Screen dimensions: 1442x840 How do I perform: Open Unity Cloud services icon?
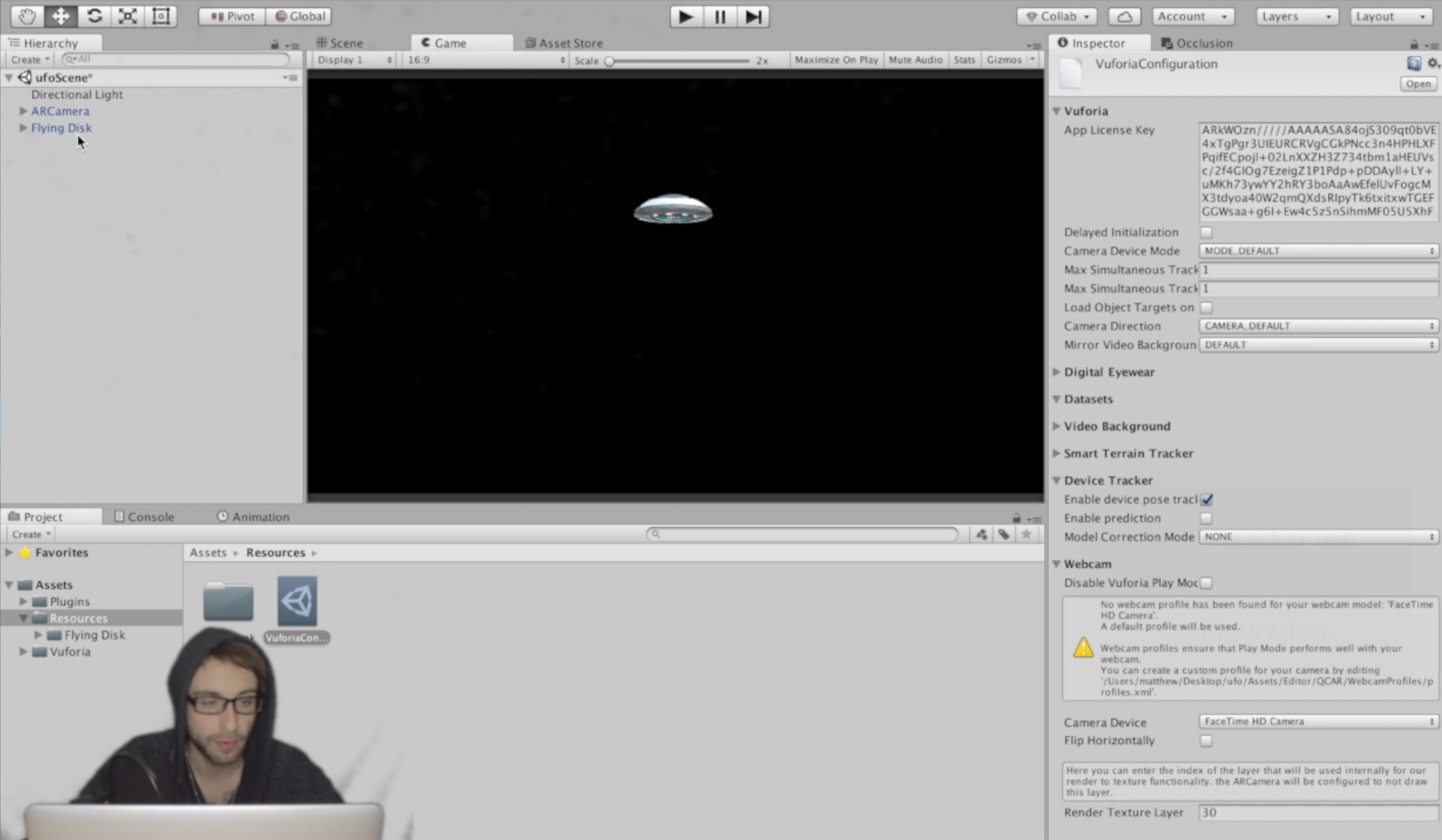tap(1124, 16)
